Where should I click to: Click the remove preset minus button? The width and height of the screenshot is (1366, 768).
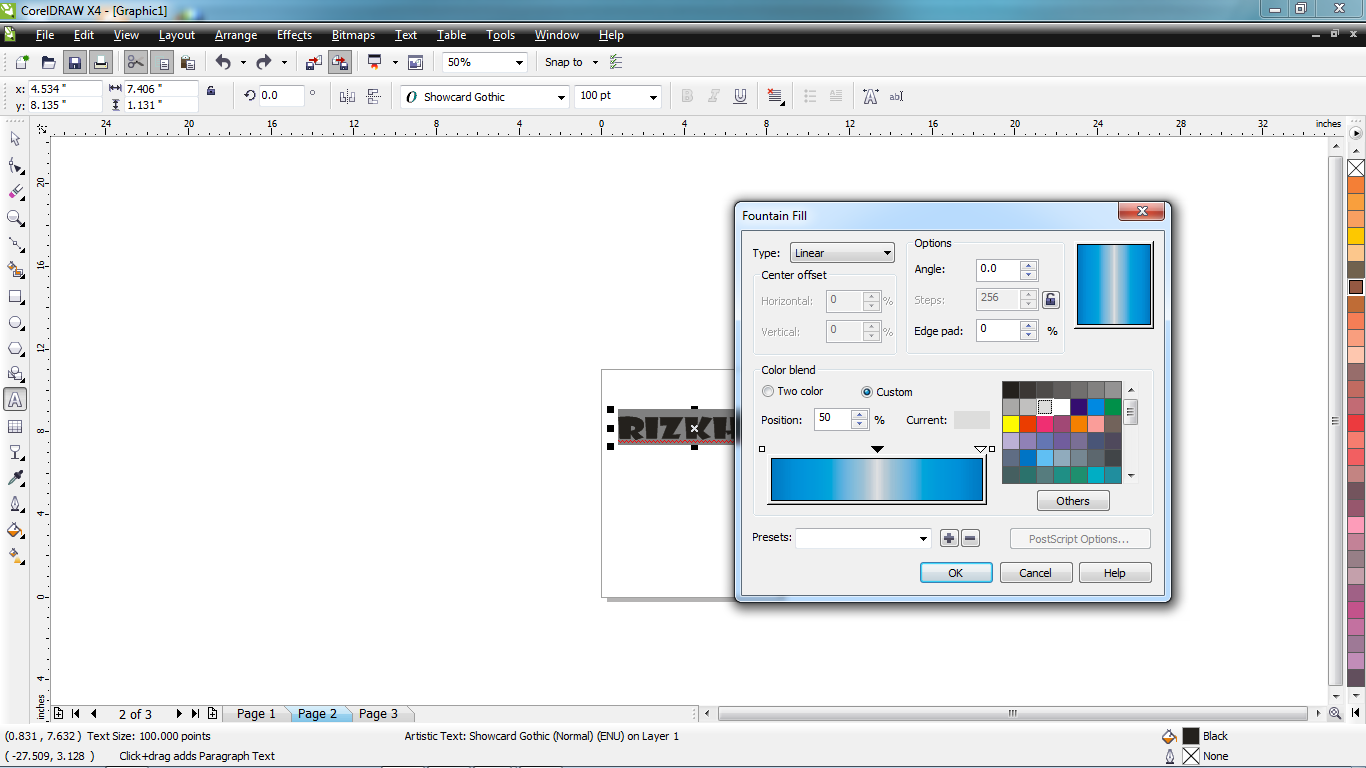click(970, 539)
